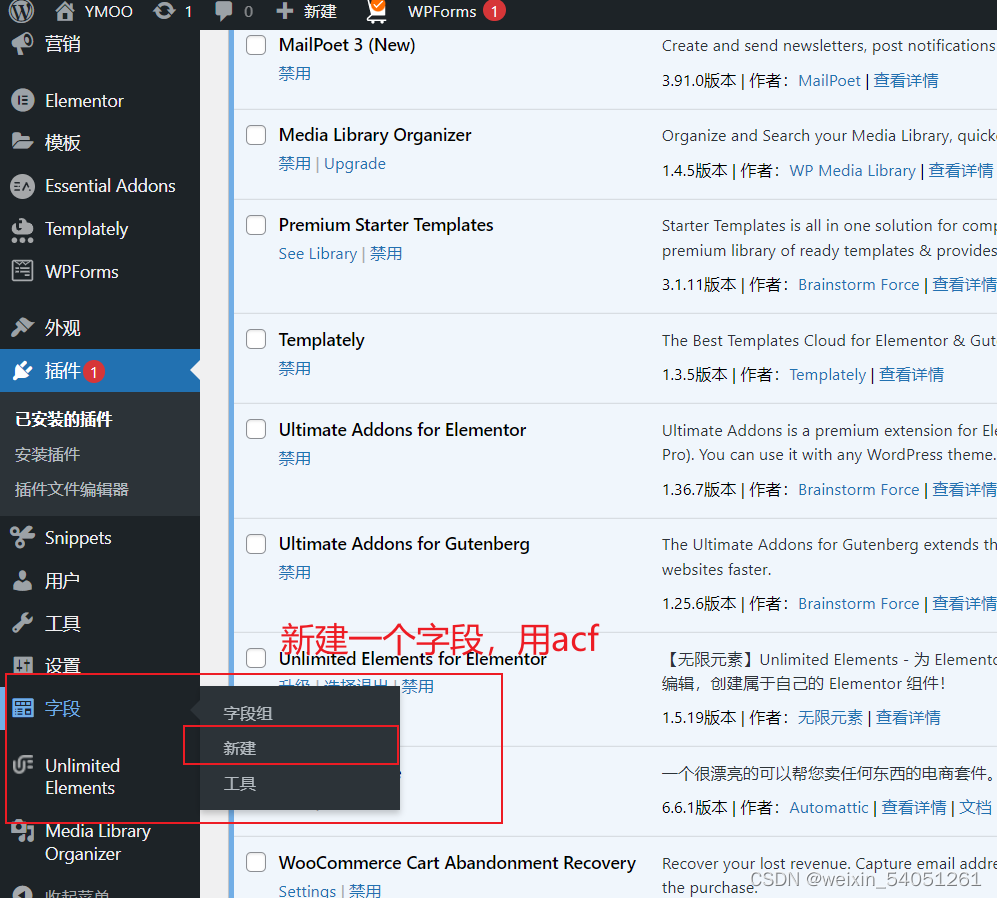Select Unlimited Elements for Elementor checkbox

point(256,658)
